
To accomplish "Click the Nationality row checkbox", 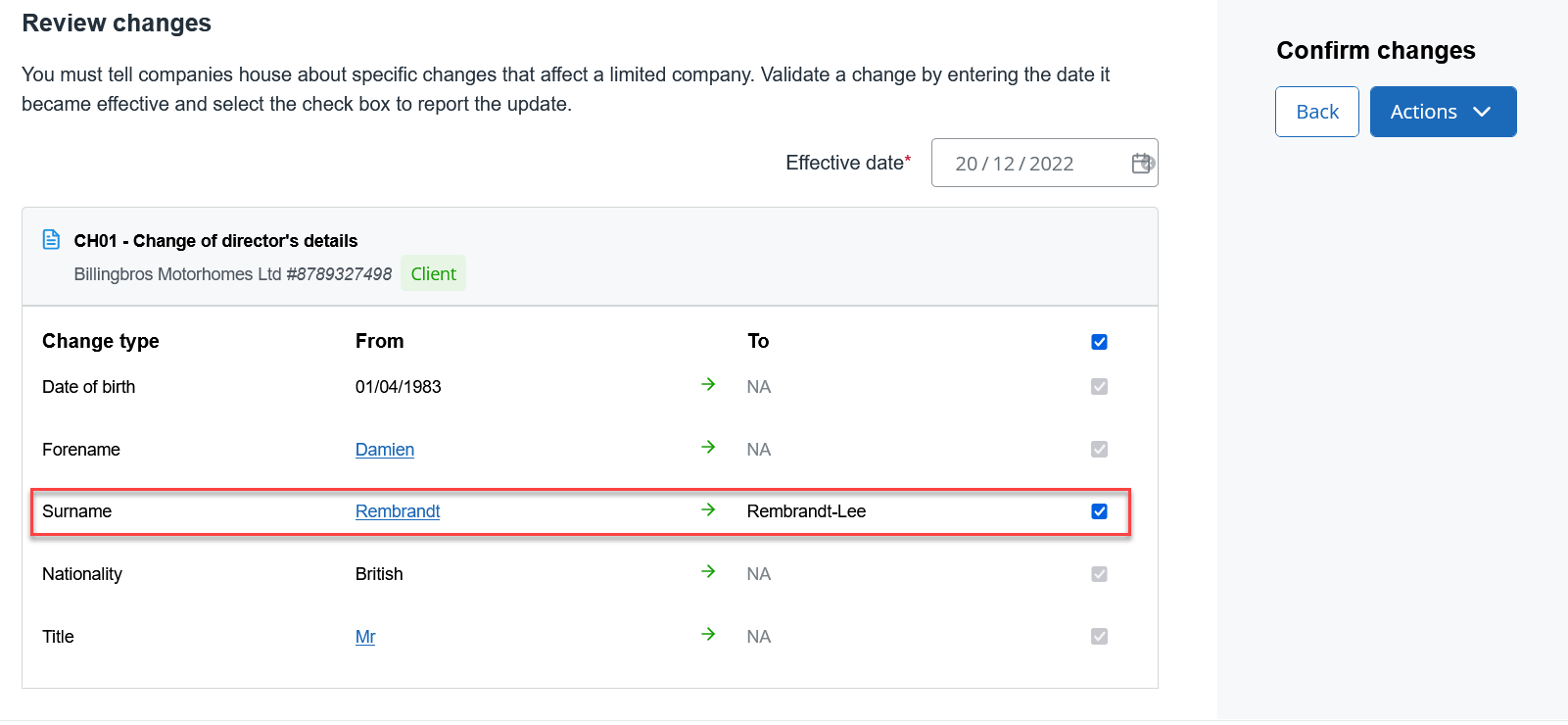I will coord(1099,574).
